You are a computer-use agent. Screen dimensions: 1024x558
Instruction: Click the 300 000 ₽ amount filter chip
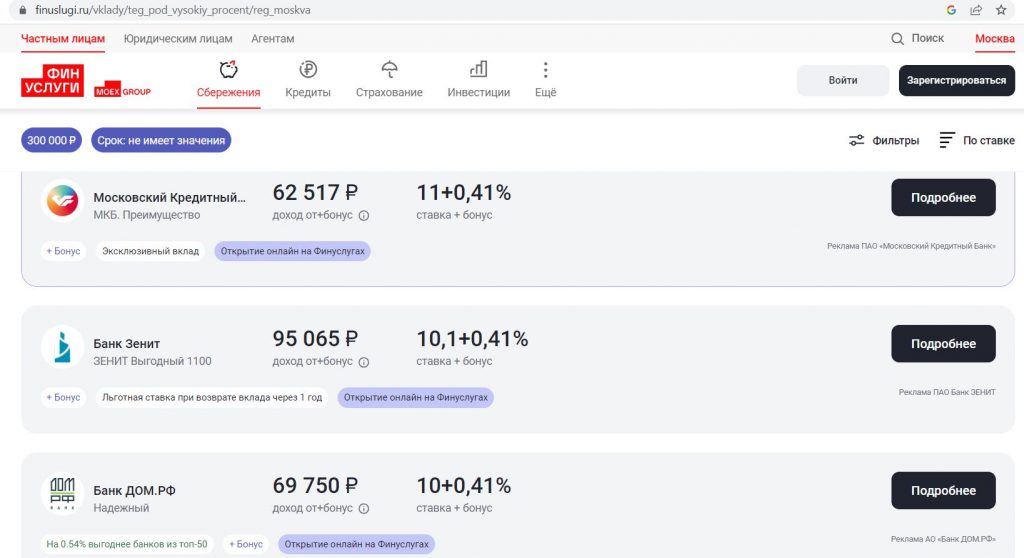tap(51, 141)
